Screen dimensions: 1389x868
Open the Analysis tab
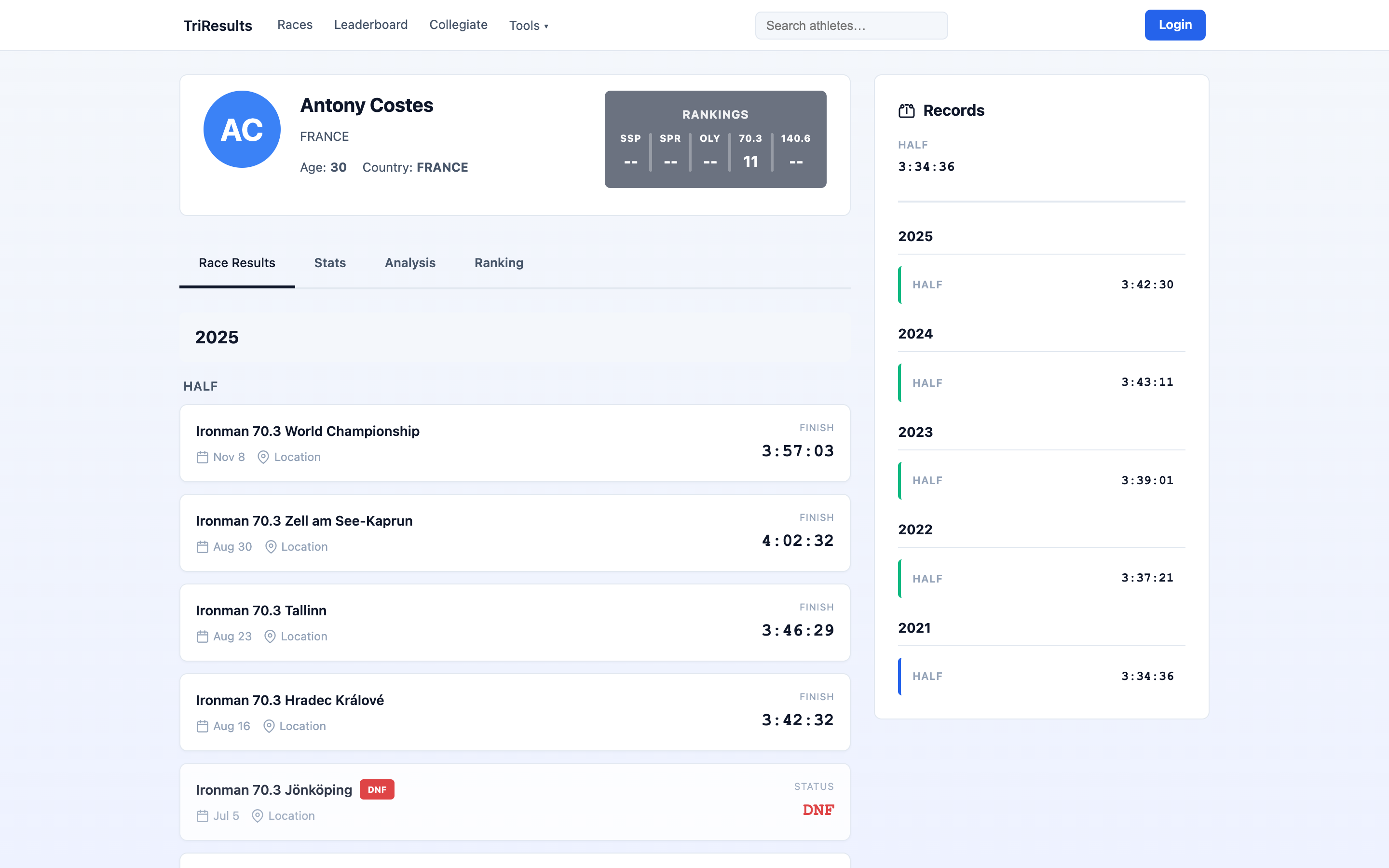click(410, 263)
